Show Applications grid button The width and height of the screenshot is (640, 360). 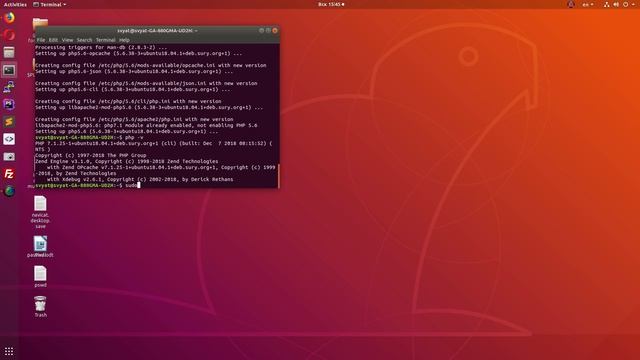click(9, 351)
